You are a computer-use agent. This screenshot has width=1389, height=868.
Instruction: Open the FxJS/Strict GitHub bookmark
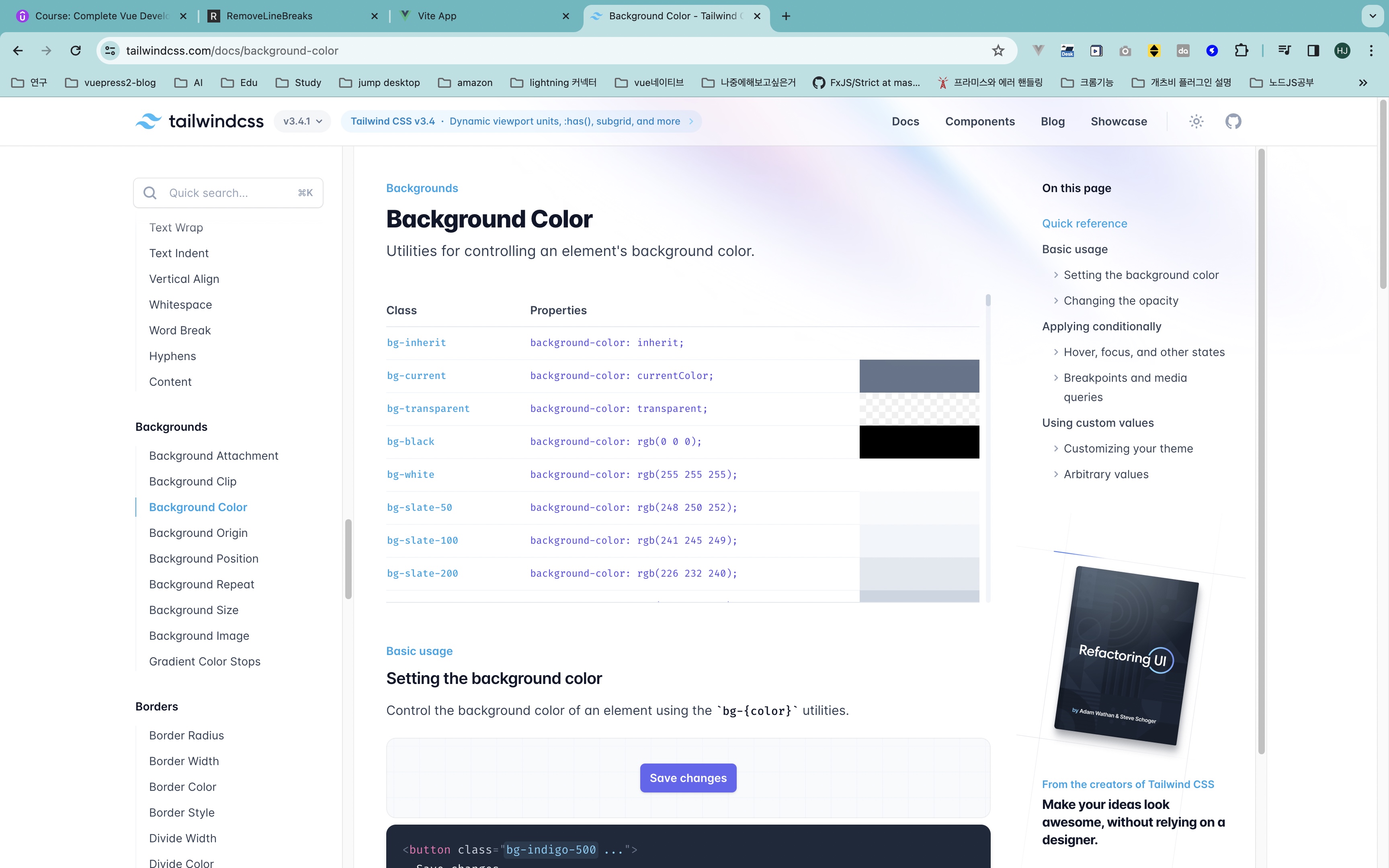866,83
